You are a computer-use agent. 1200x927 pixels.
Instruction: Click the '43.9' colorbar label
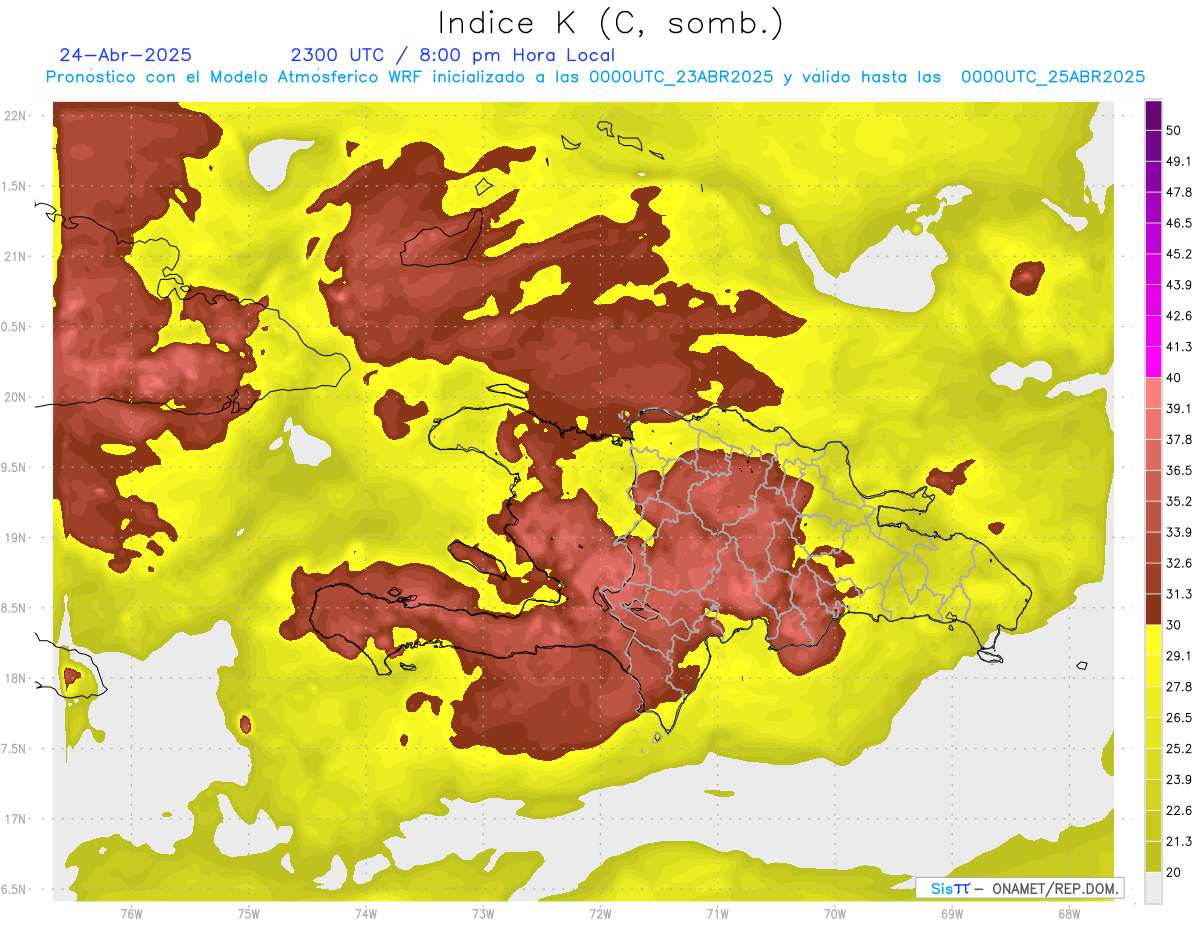coord(1179,285)
